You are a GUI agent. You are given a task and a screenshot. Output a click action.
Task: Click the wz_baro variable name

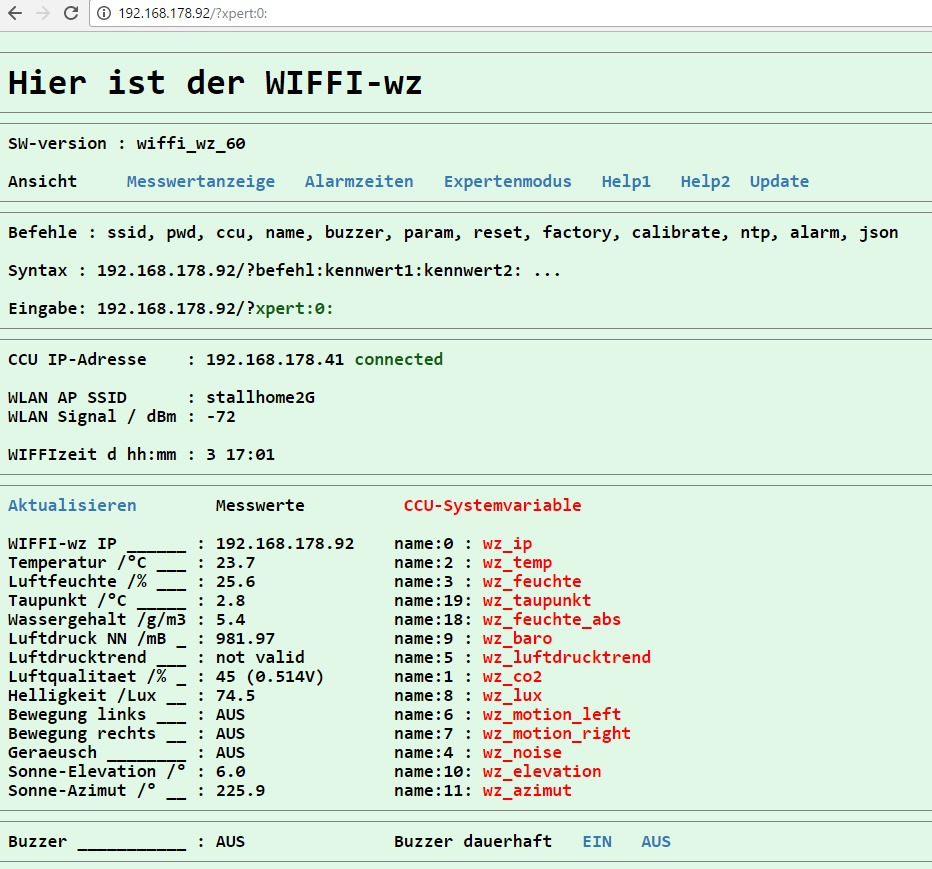(x=517, y=638)
